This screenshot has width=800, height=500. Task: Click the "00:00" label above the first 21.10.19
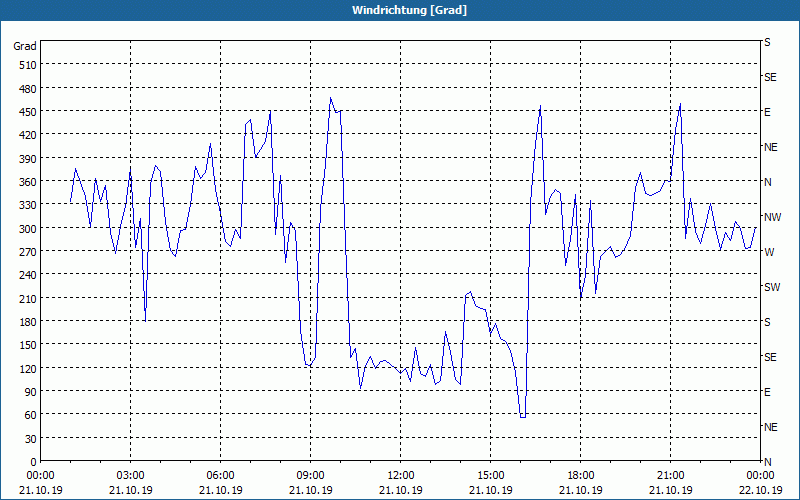pyautogui.click(x=40, y=476)
